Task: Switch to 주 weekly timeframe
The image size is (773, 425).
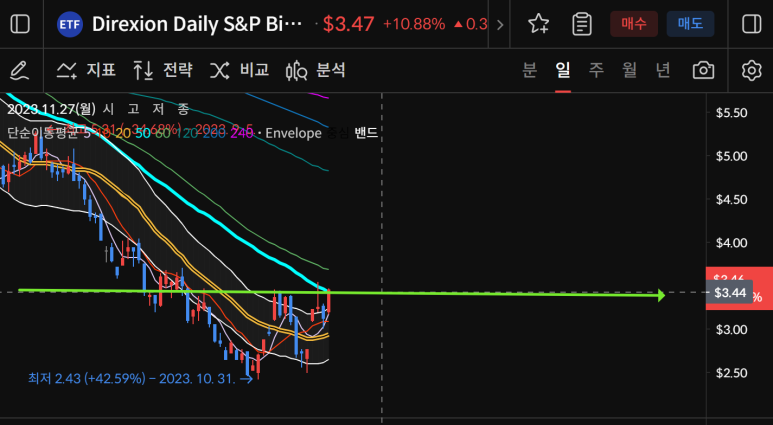Action: (x=597, y=71)
